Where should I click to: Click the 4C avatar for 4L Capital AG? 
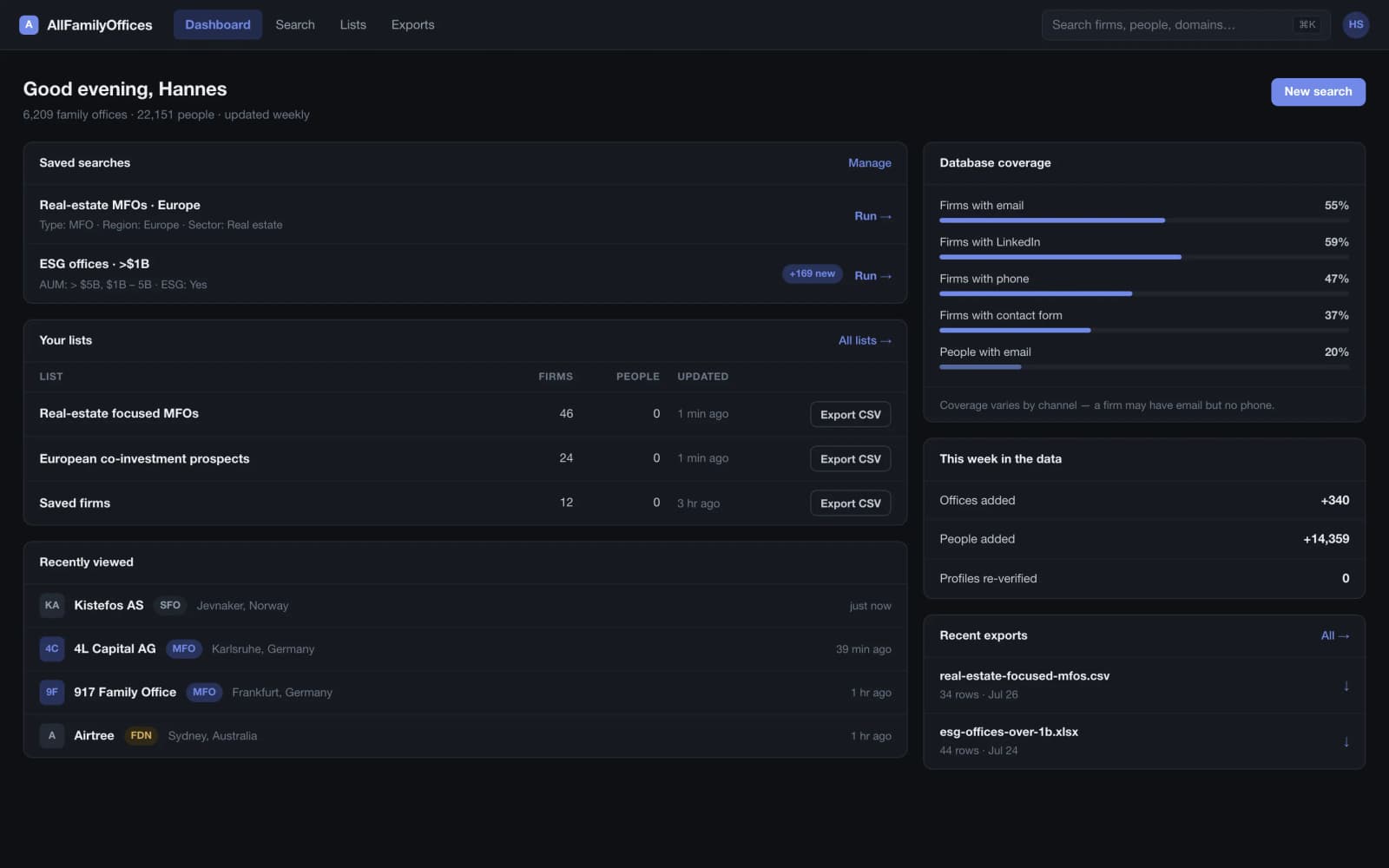[x=52, y=648]
